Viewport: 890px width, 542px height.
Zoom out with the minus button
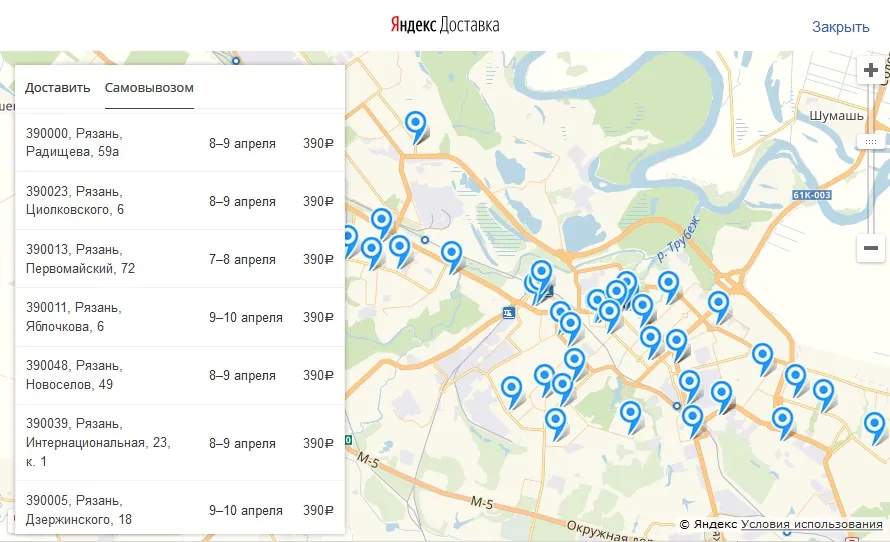[x=870, y=247]
